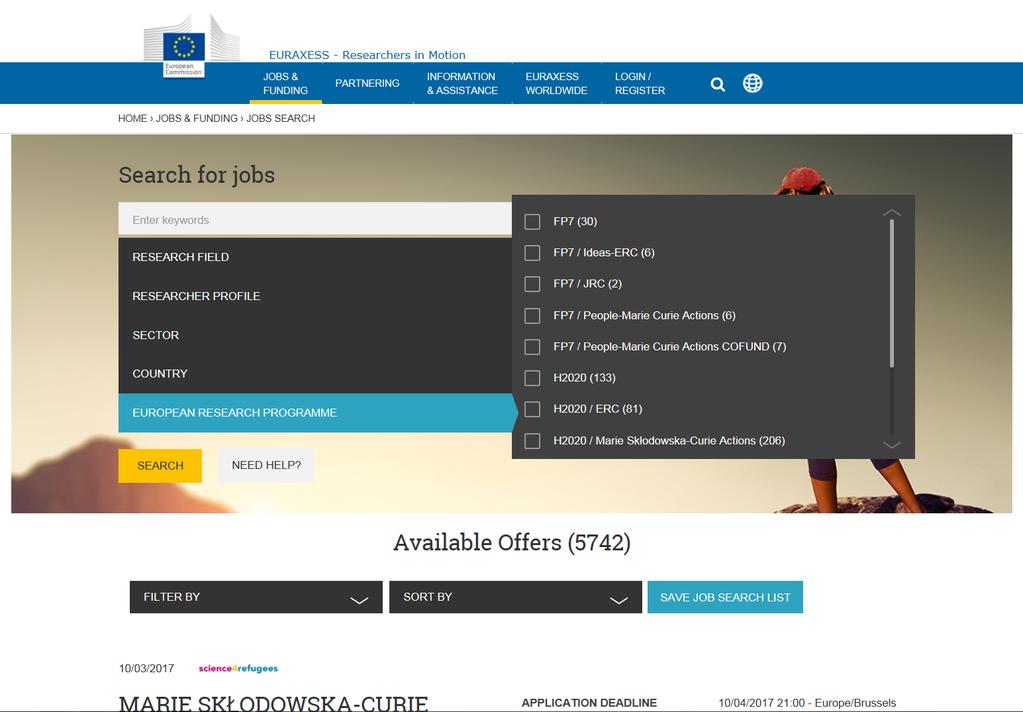Go to HOME breadcrumb link
The width and height of the screenshot is (1023, 712).
132,118
